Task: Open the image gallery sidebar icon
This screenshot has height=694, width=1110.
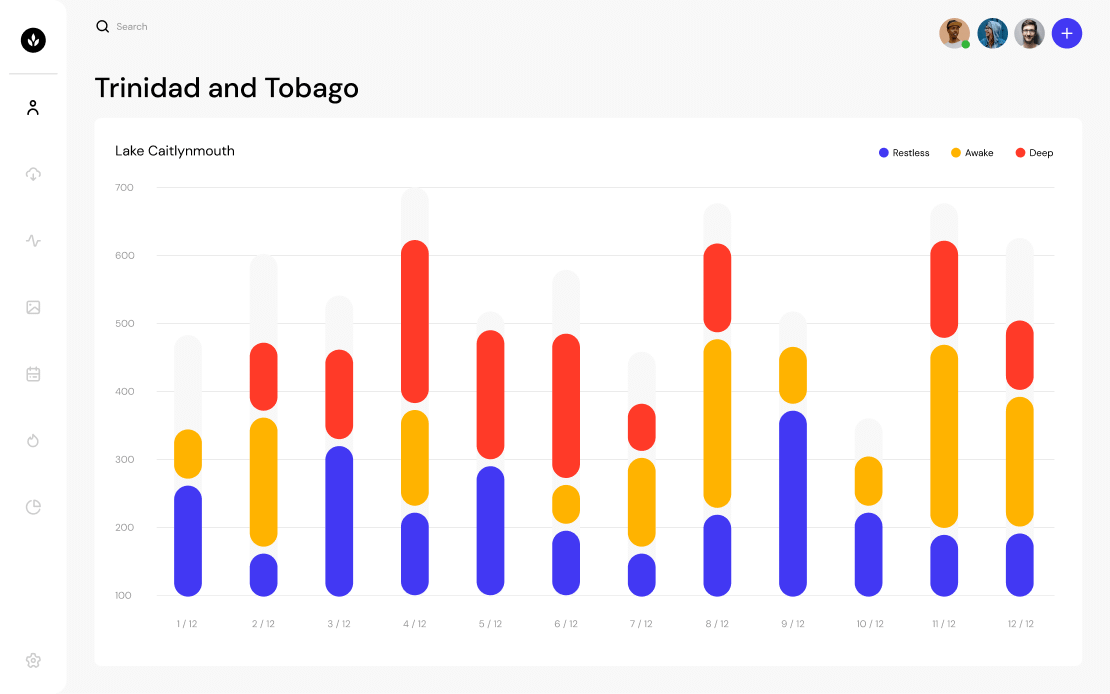Action: coord(33,307)
